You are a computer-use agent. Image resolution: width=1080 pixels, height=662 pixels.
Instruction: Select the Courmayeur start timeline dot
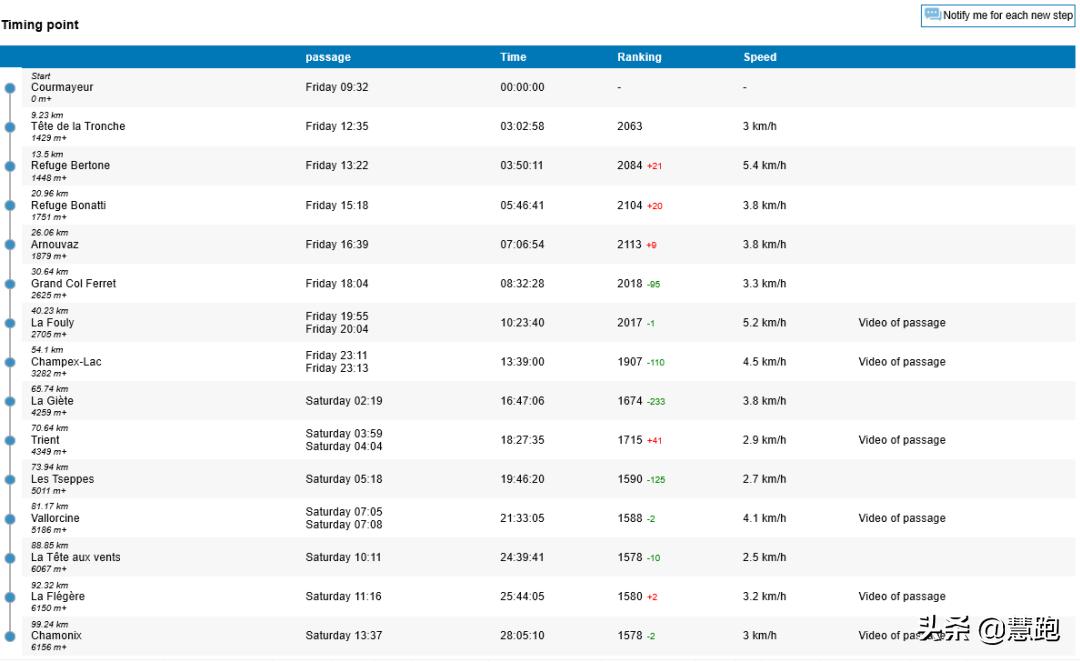10,88
